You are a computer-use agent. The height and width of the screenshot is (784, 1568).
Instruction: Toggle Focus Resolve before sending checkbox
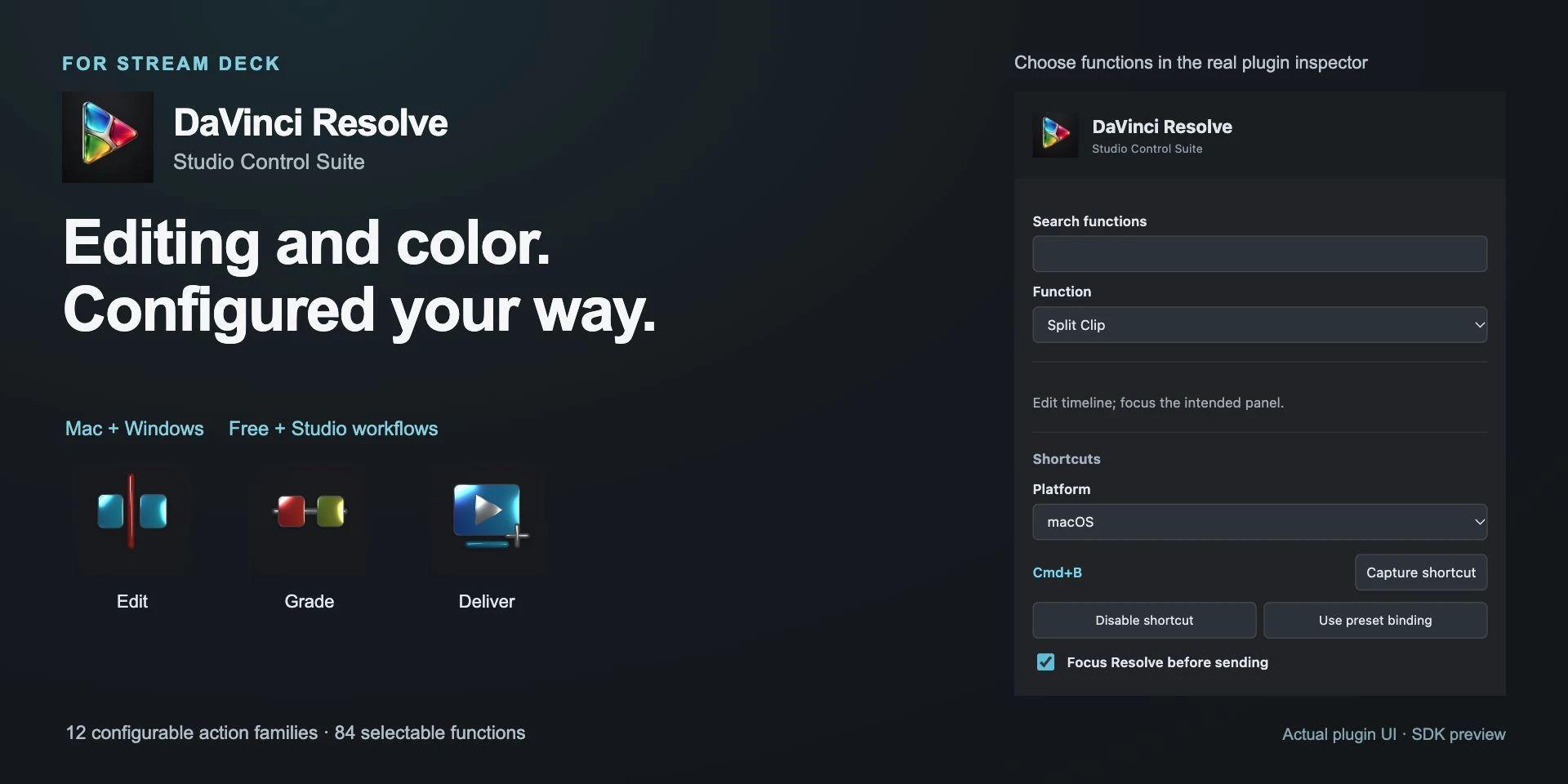point(1045,662)
